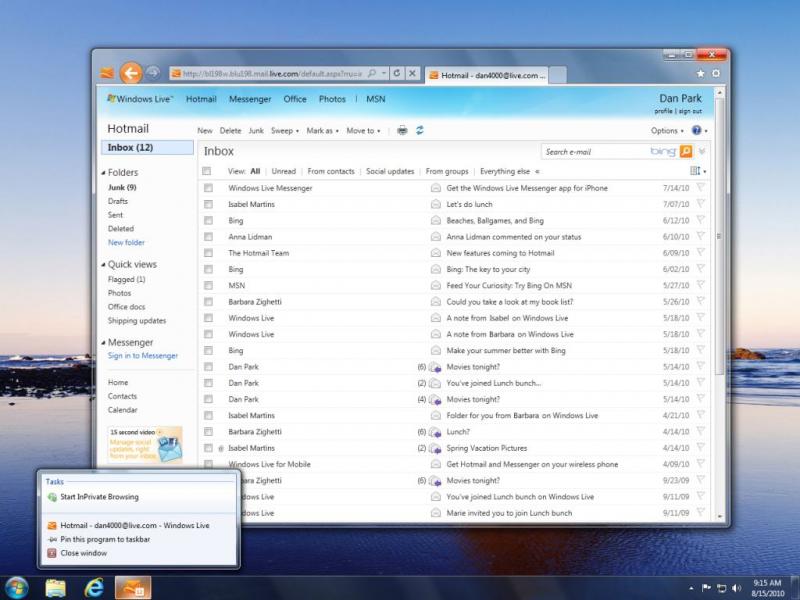Flag the 'Beaches, Ballgames, and Bing' message
The height and width of the screenshot is (600, 800).
[701, 220]
